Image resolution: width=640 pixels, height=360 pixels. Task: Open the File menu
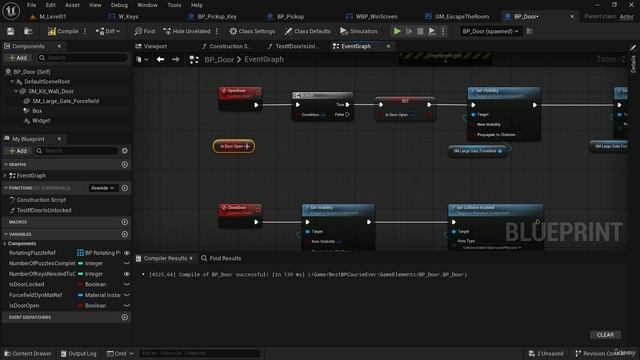point(31,5)
